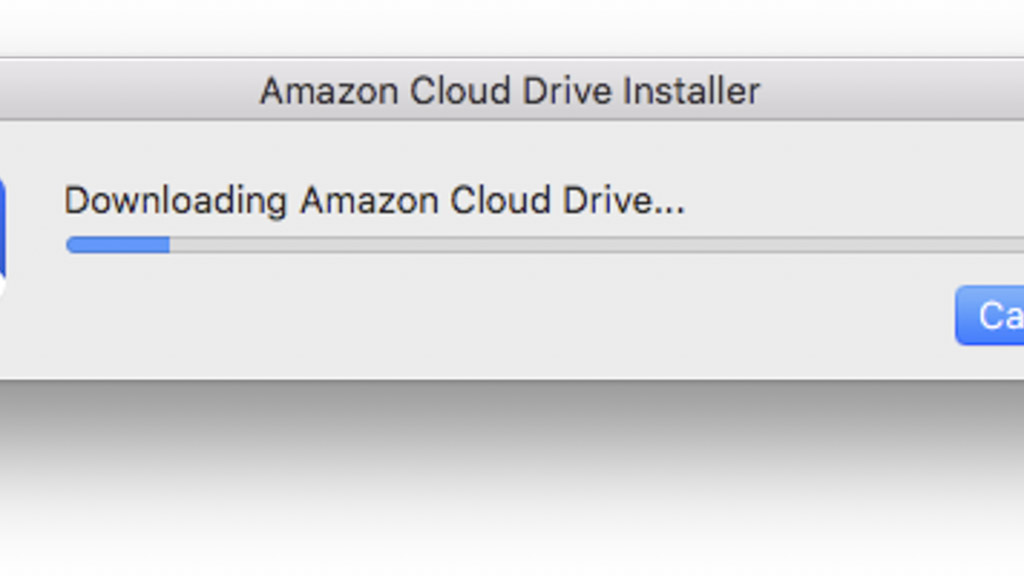Click the "Downloading Amazon Cloud Drive..." status text

coord(374,201)
